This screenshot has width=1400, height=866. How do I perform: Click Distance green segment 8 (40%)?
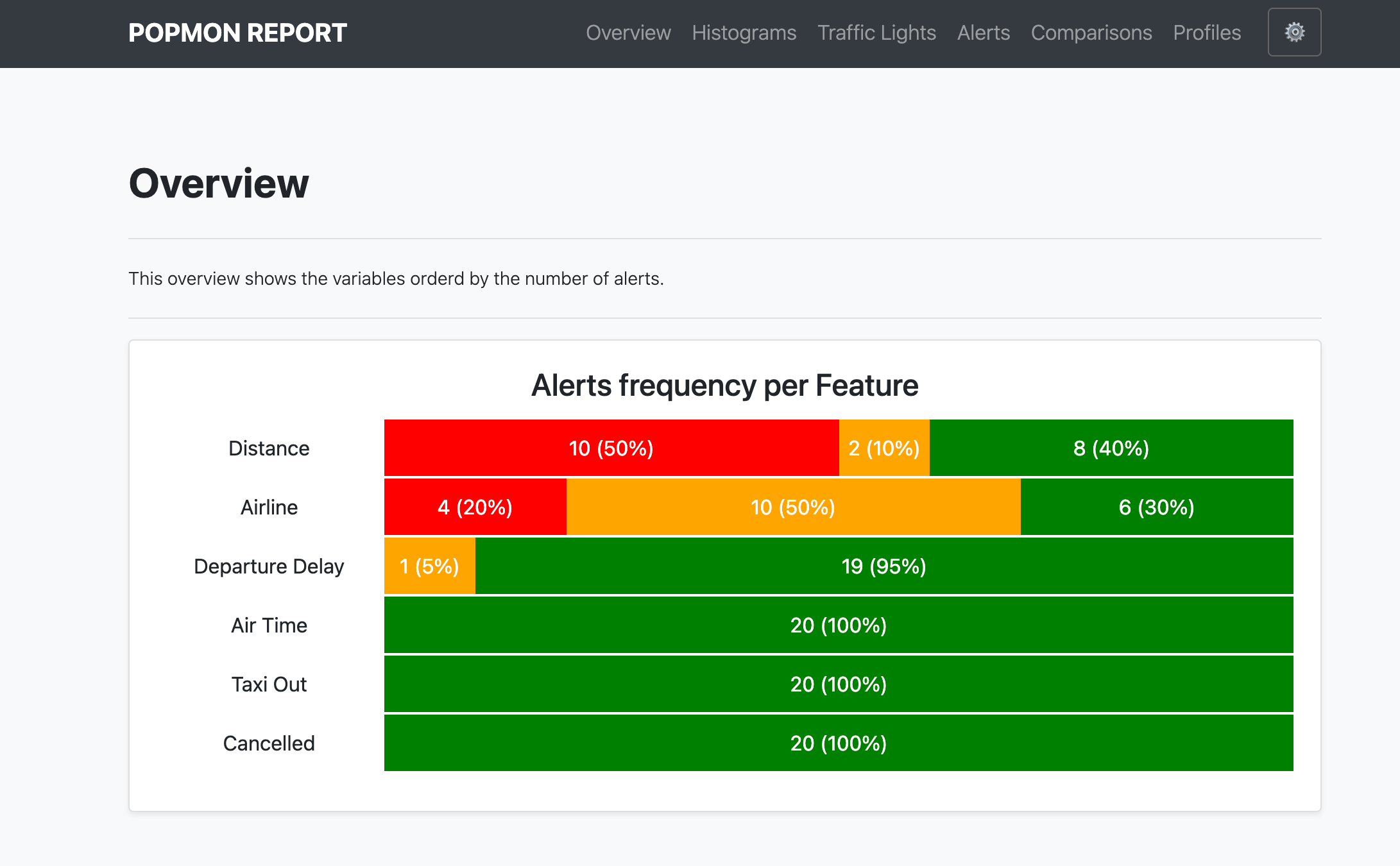1111,448
